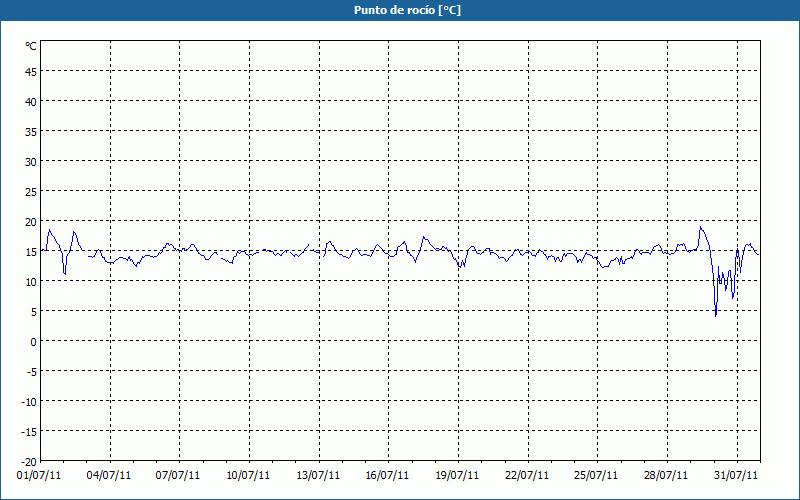Image resolution: width=800 pixels, height=500 pixels.
Task: Click the -10 y-axis label
Action: (x=29, y=402)
